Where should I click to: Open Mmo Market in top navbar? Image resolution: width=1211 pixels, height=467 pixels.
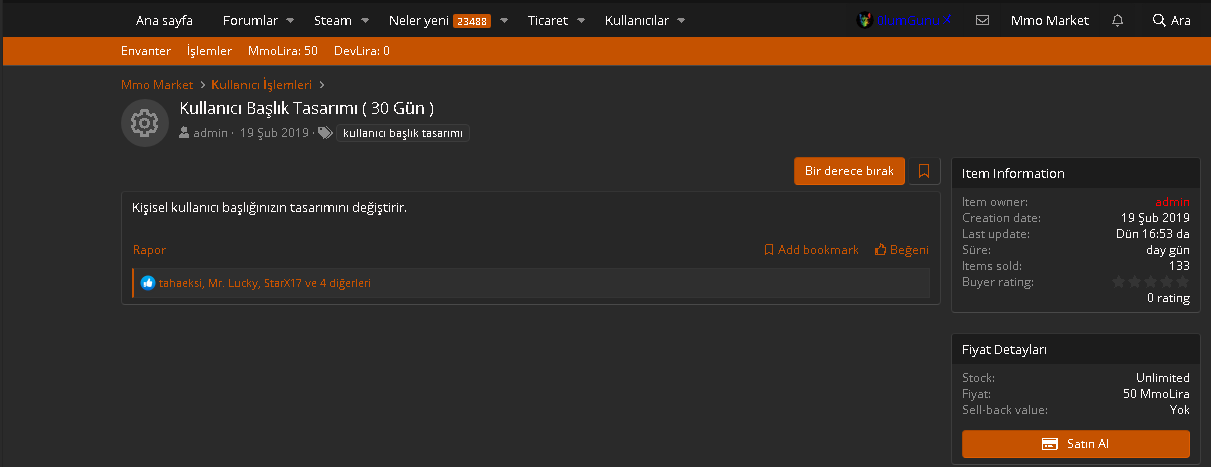(x=1050, y=20)
